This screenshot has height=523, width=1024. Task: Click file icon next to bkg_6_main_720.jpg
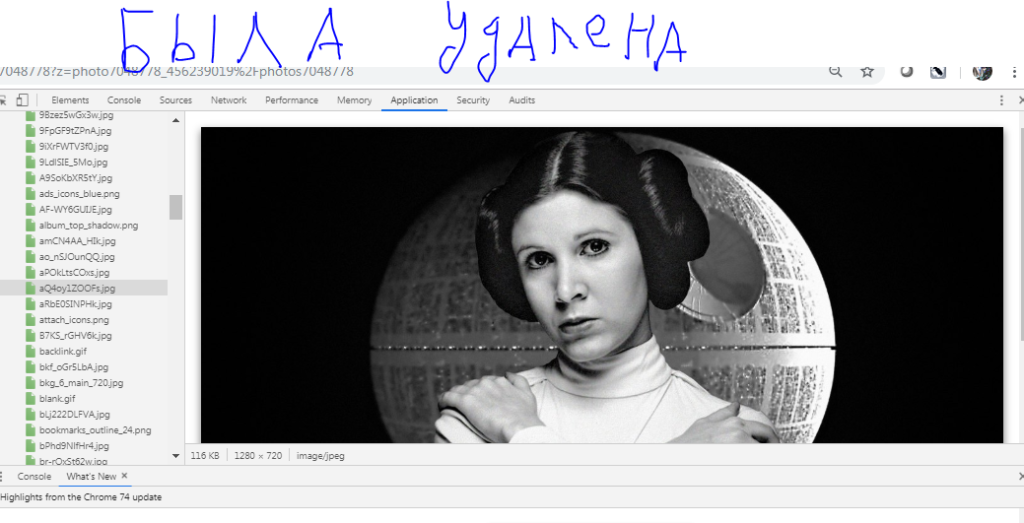(x=29, y=383)
